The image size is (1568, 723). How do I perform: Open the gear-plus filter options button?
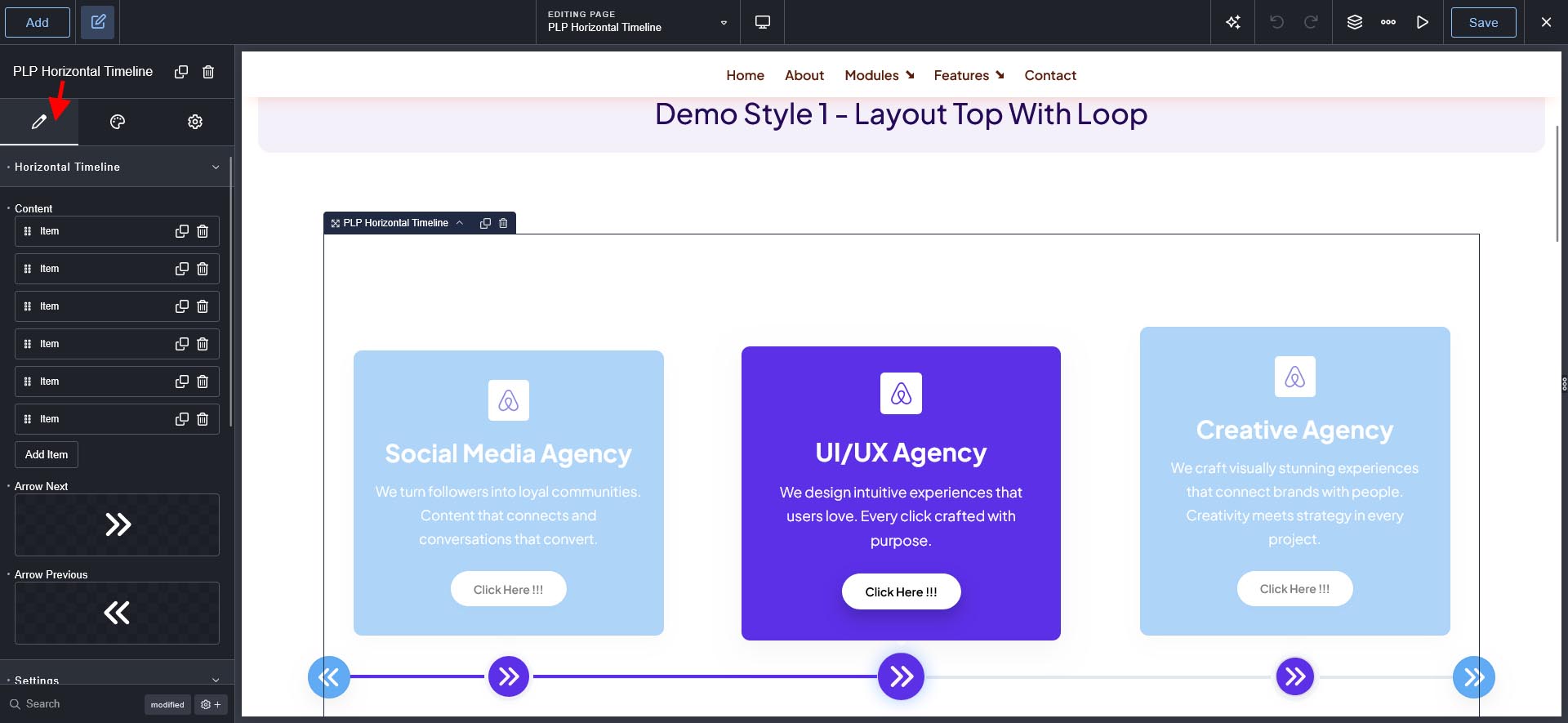[x=211, y=704]
